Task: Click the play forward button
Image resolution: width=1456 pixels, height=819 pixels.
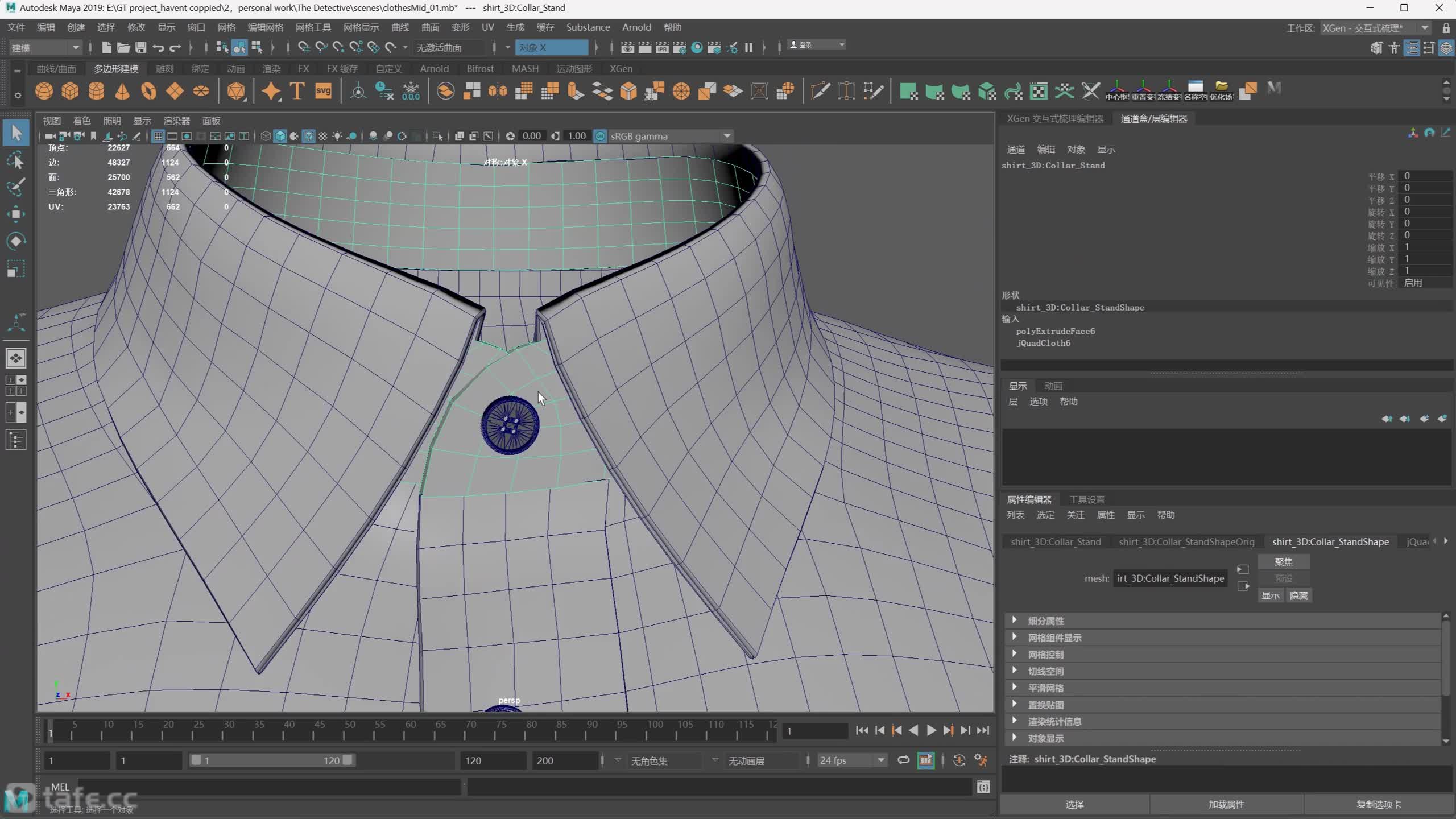Action: point(931,730)
